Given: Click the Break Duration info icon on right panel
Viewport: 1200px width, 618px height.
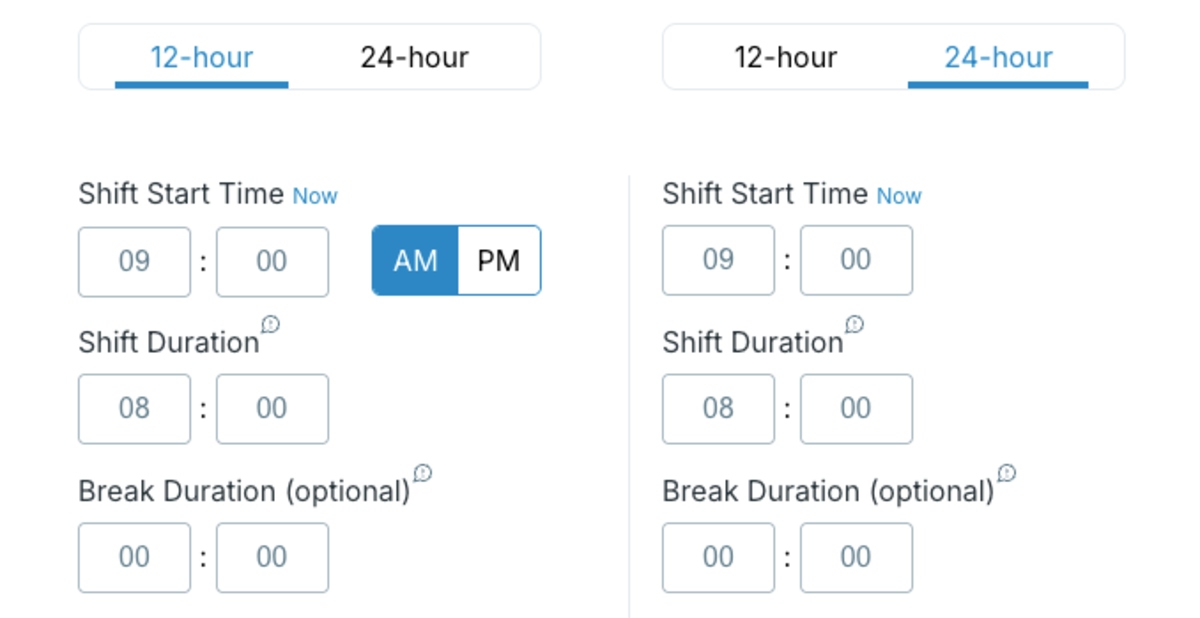Looking at the screenshot, I should [1007, 472].
